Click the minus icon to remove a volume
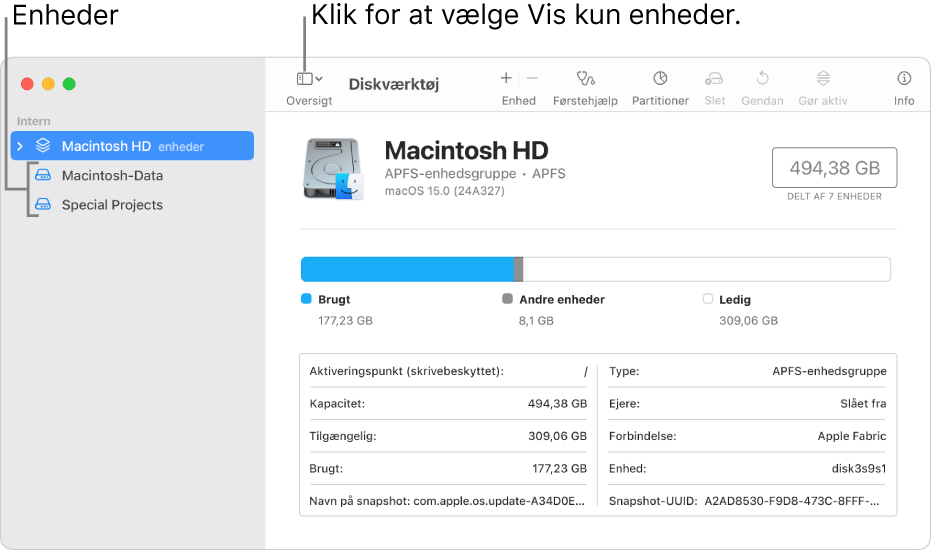 tap(532, 78)
